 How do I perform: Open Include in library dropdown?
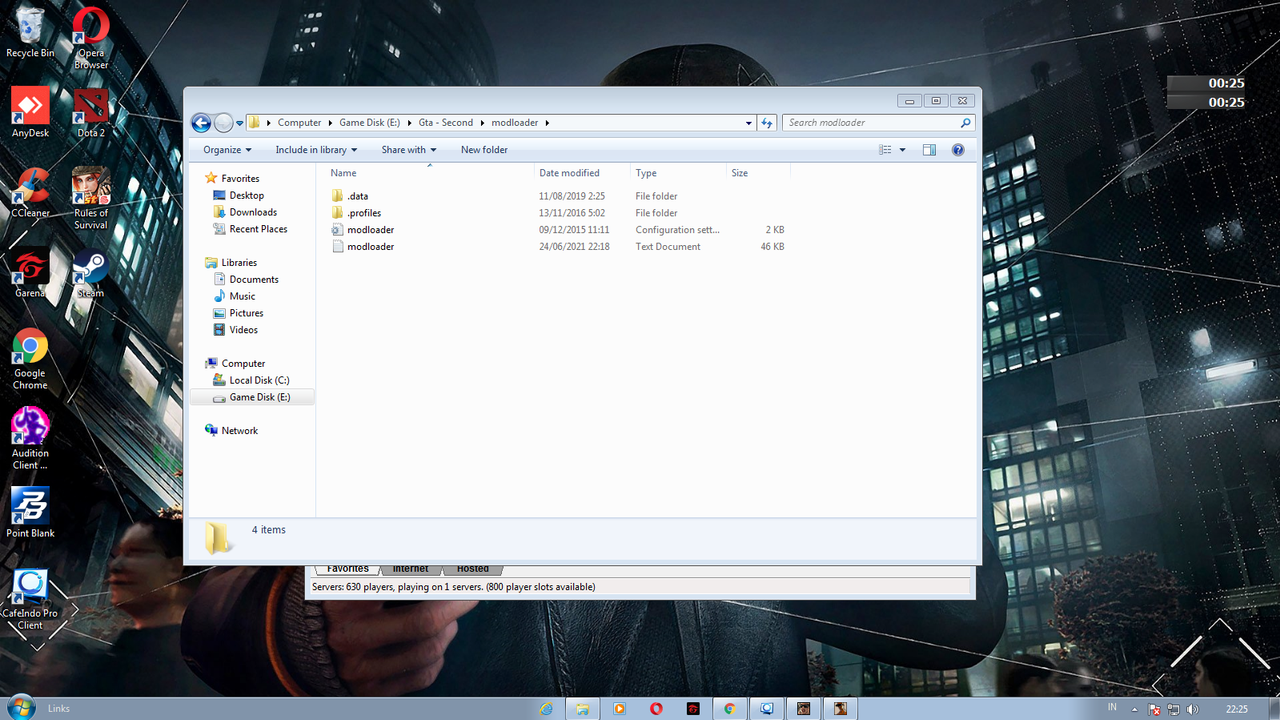(x=316, y=150)
